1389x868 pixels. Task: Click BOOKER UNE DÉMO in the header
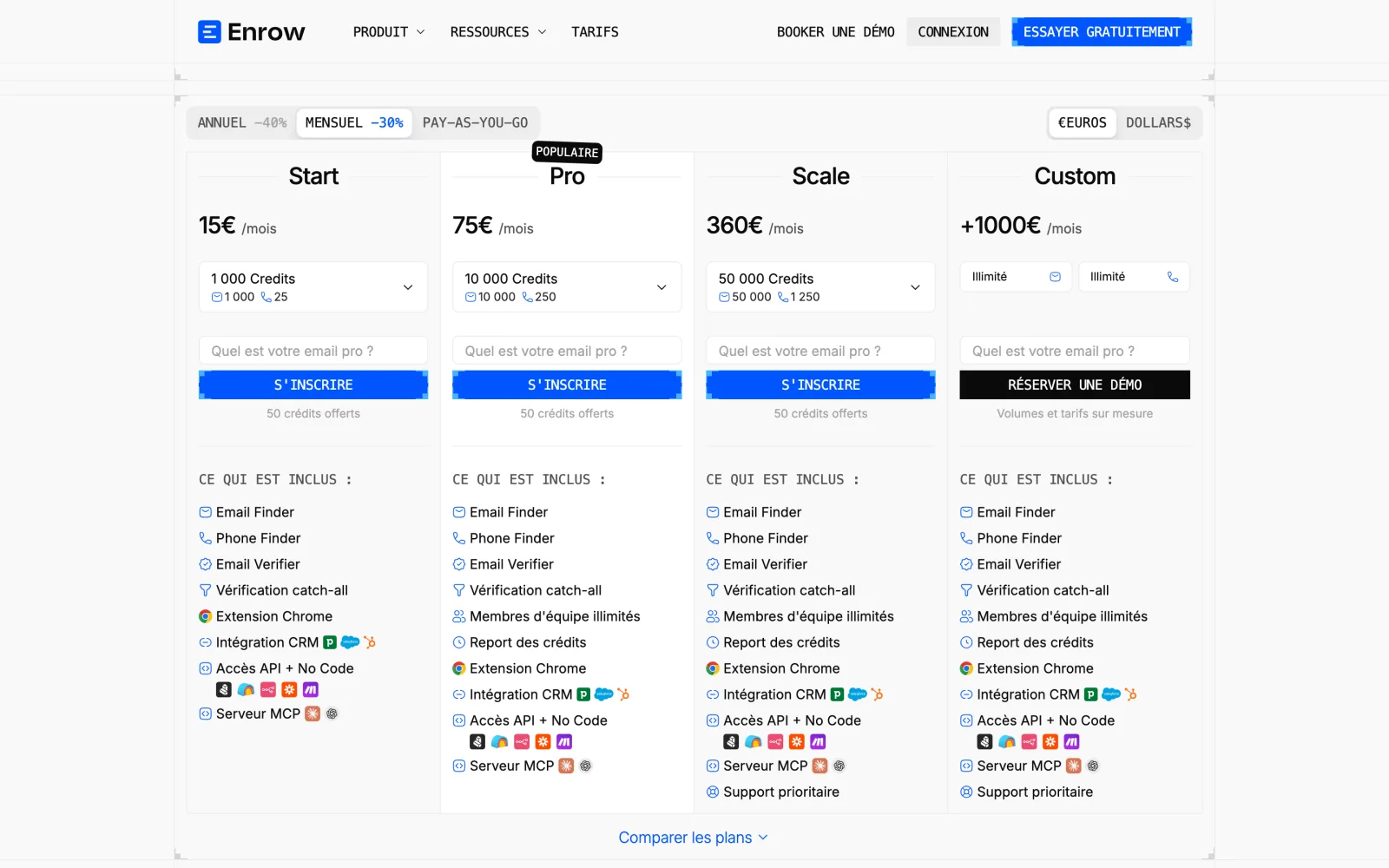[835, 32]
